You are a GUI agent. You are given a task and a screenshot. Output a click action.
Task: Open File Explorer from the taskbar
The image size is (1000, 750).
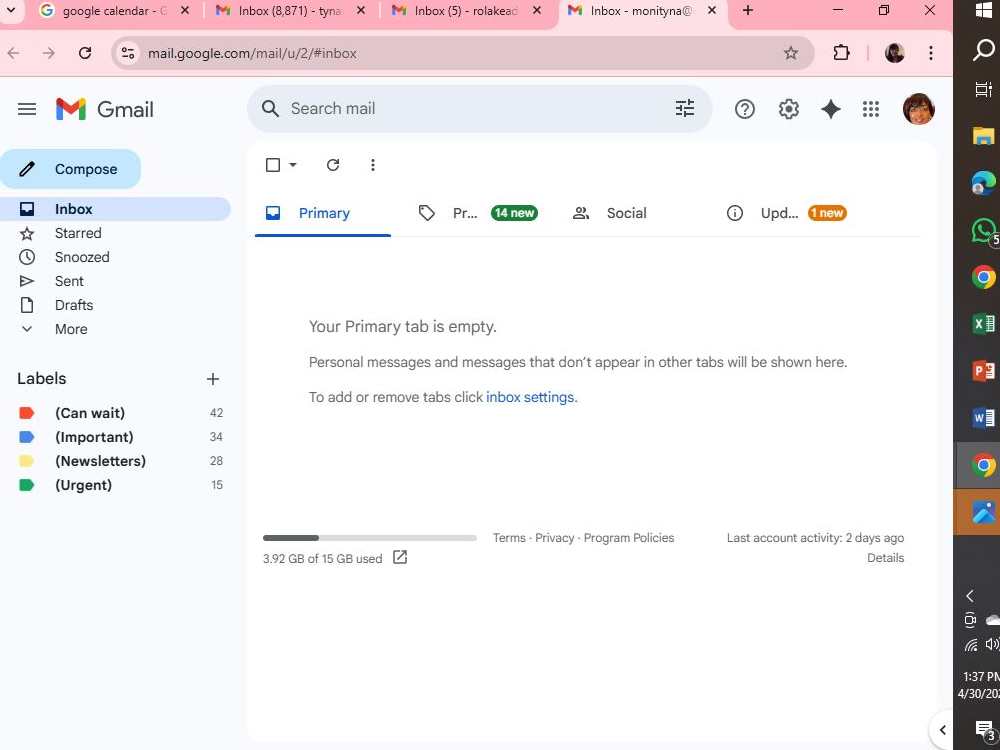983,136
